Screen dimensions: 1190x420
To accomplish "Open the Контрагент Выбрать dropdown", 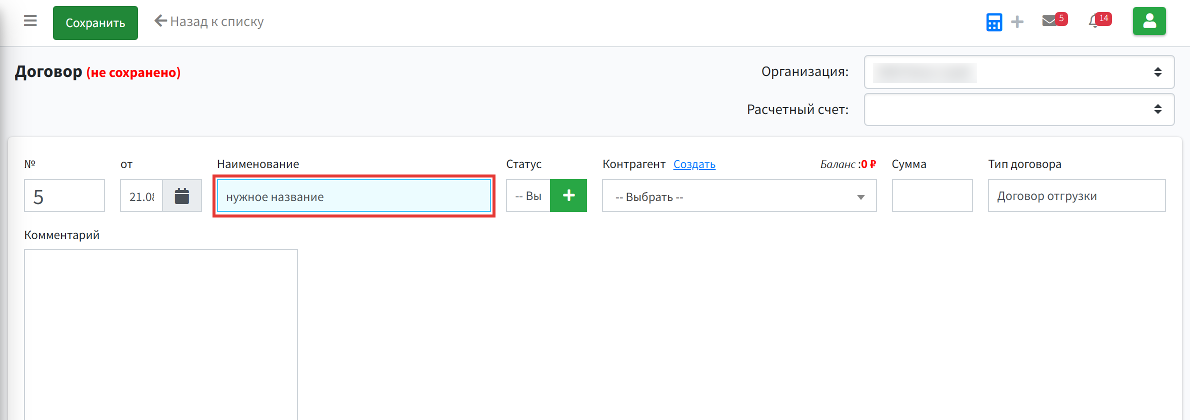I will coord(739,196).
